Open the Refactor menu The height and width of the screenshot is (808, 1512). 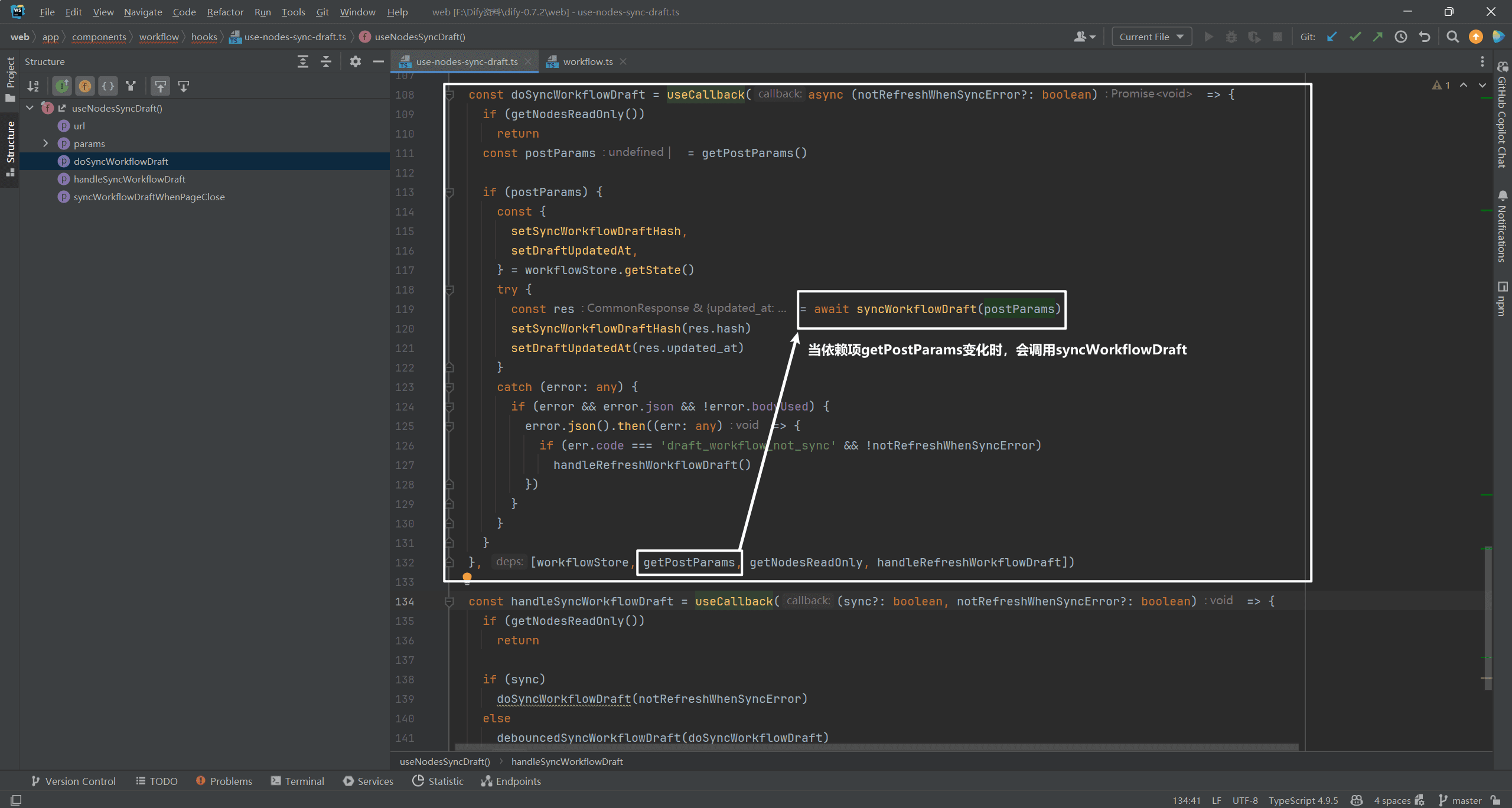point(225,12)
